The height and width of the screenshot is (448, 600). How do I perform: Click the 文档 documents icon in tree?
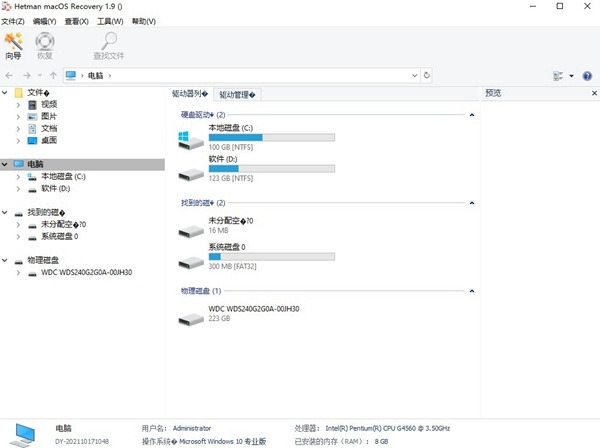tap(33, 129)
